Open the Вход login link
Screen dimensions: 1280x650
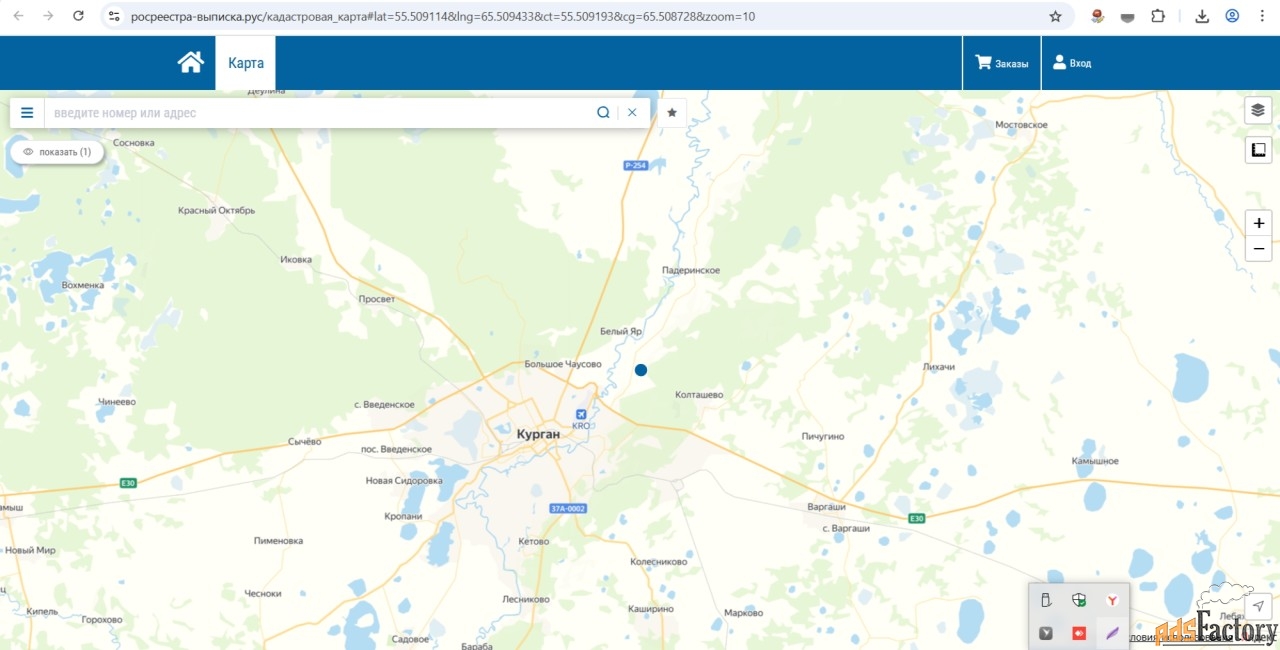1072,63
